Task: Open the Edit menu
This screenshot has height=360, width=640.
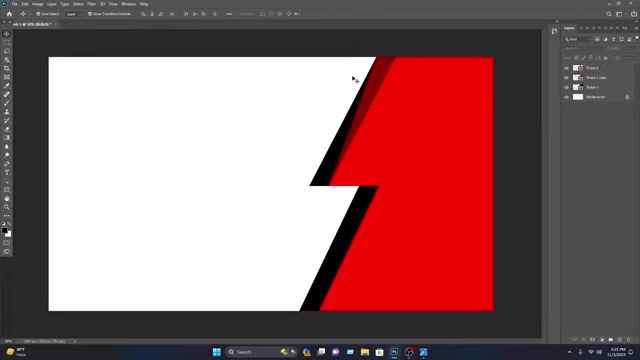Action: tap(25, 4)
